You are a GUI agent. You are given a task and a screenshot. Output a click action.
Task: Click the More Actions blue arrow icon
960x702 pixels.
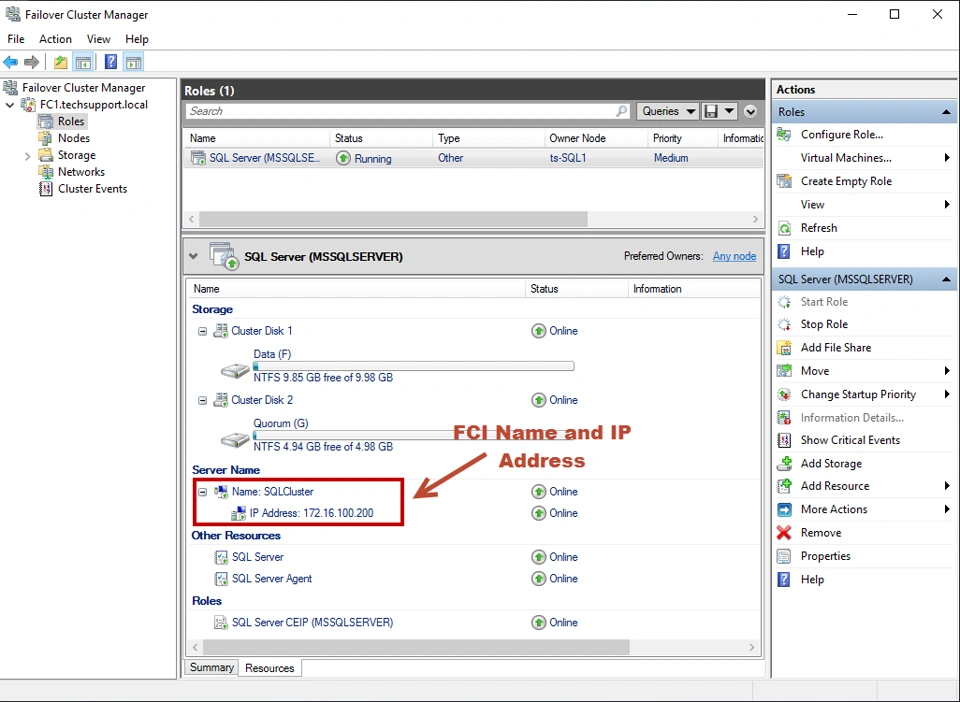click(784, 509)
